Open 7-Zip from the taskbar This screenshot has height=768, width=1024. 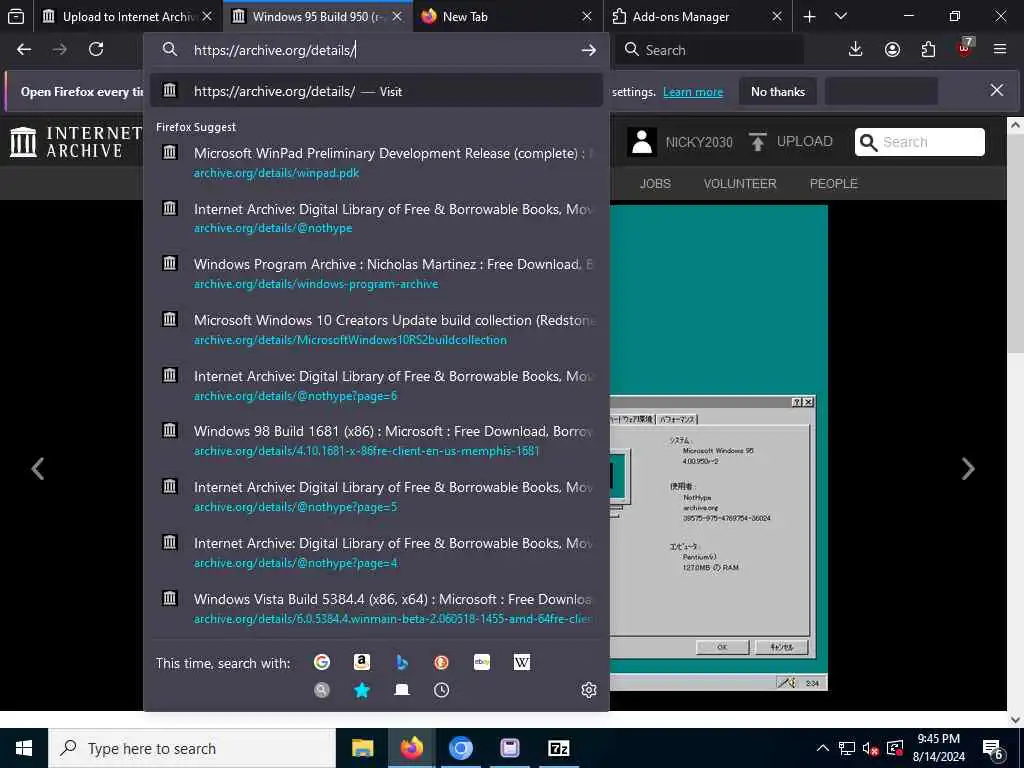(x=558, y=748)
